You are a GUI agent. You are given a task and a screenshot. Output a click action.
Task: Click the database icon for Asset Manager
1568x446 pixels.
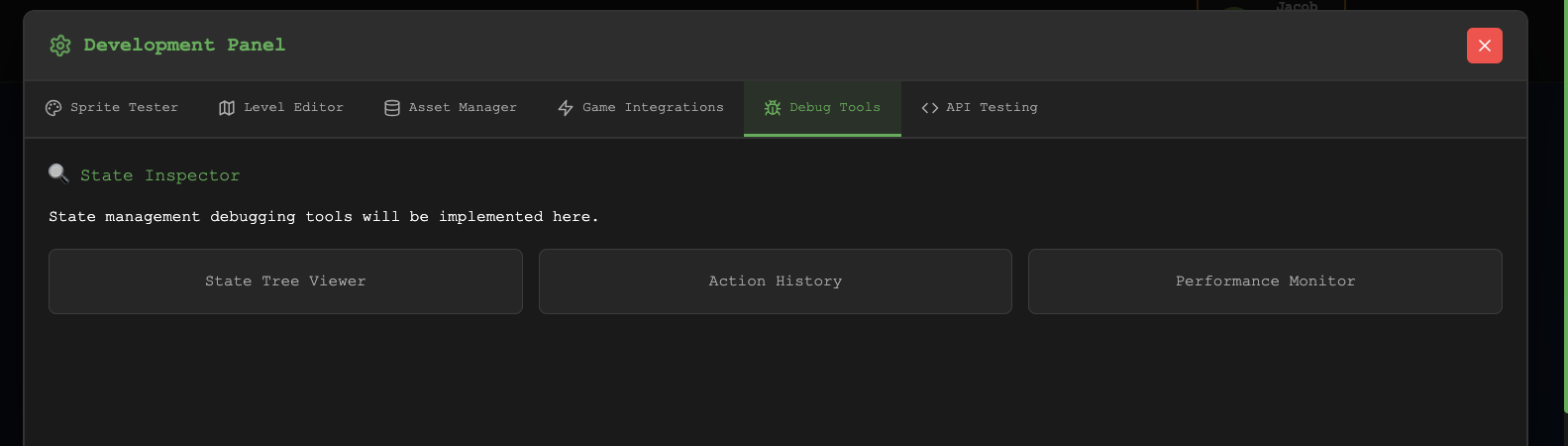click(x=392, y=108)
